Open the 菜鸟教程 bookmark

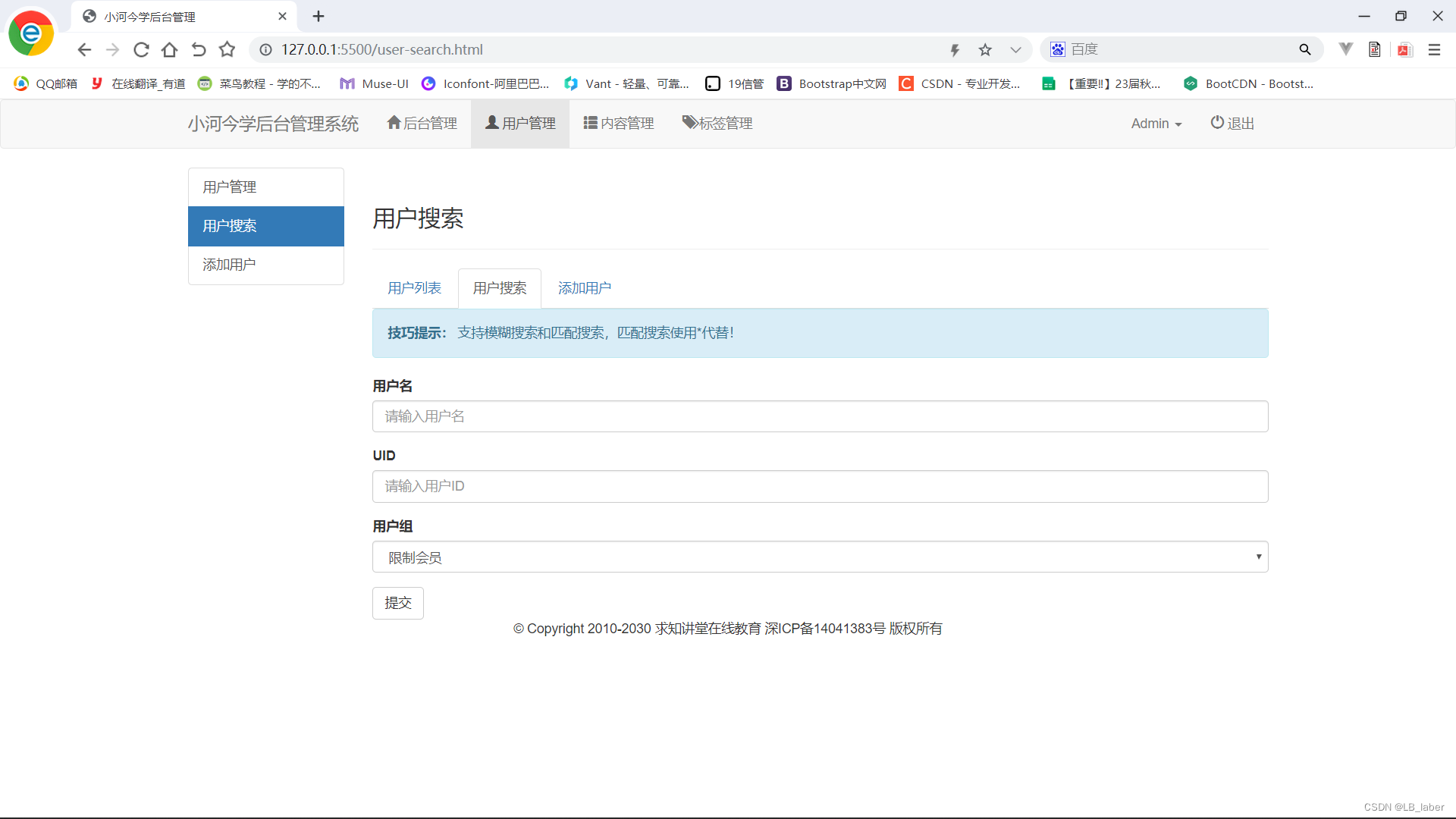pos(259,83)
